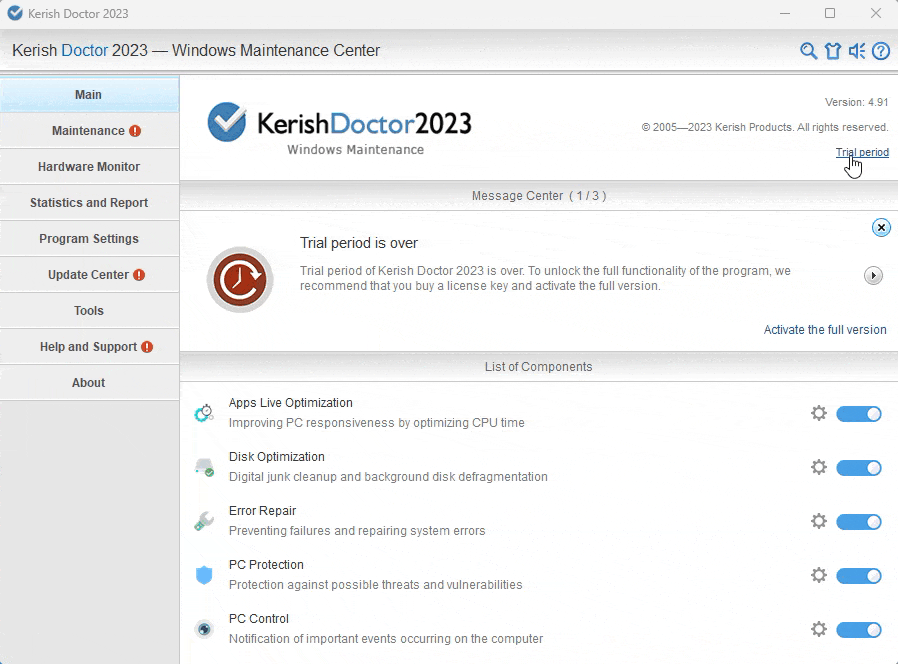Open the Maintenance section
Image resolution: width=898 pixels, height=664 pixels.
pyautogui.click(x=89, y=131)
